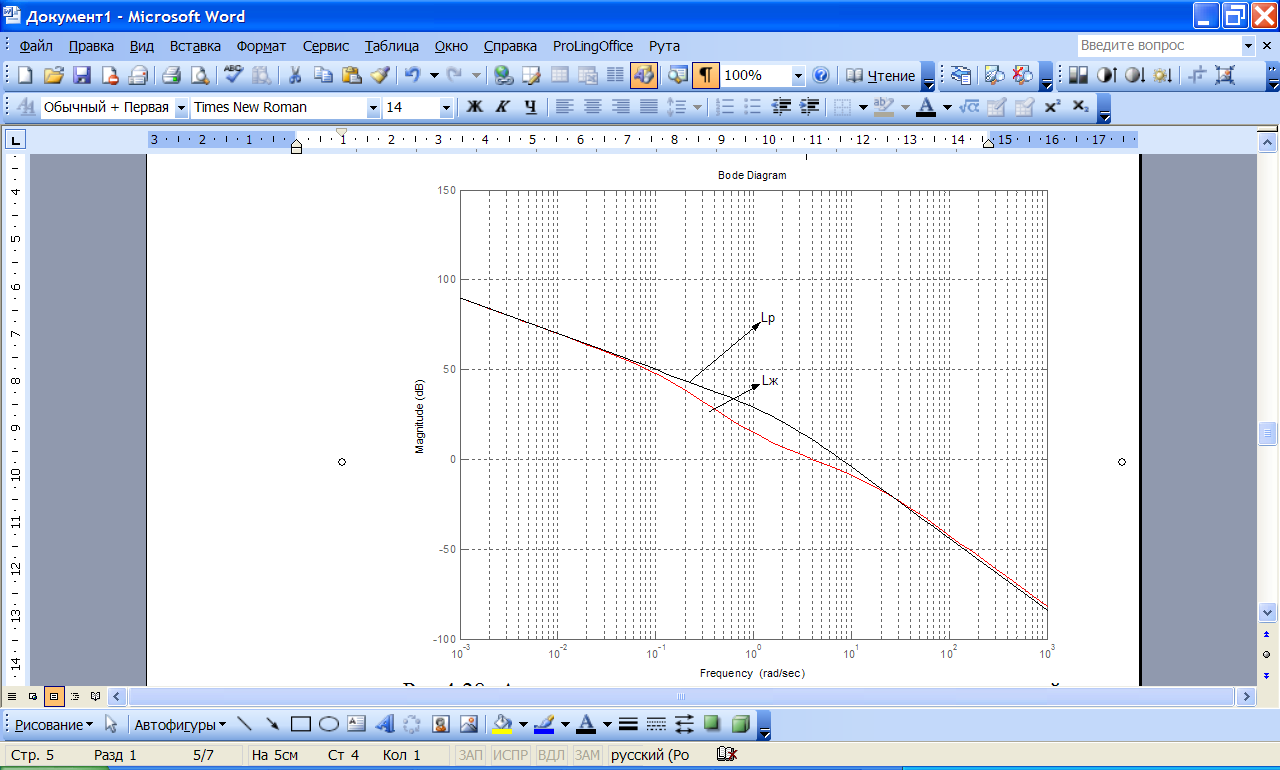The height and width of the screenshot is (770, 1280).
Task: Open the 100% zoom dropdown
Action: pos(798,75)
